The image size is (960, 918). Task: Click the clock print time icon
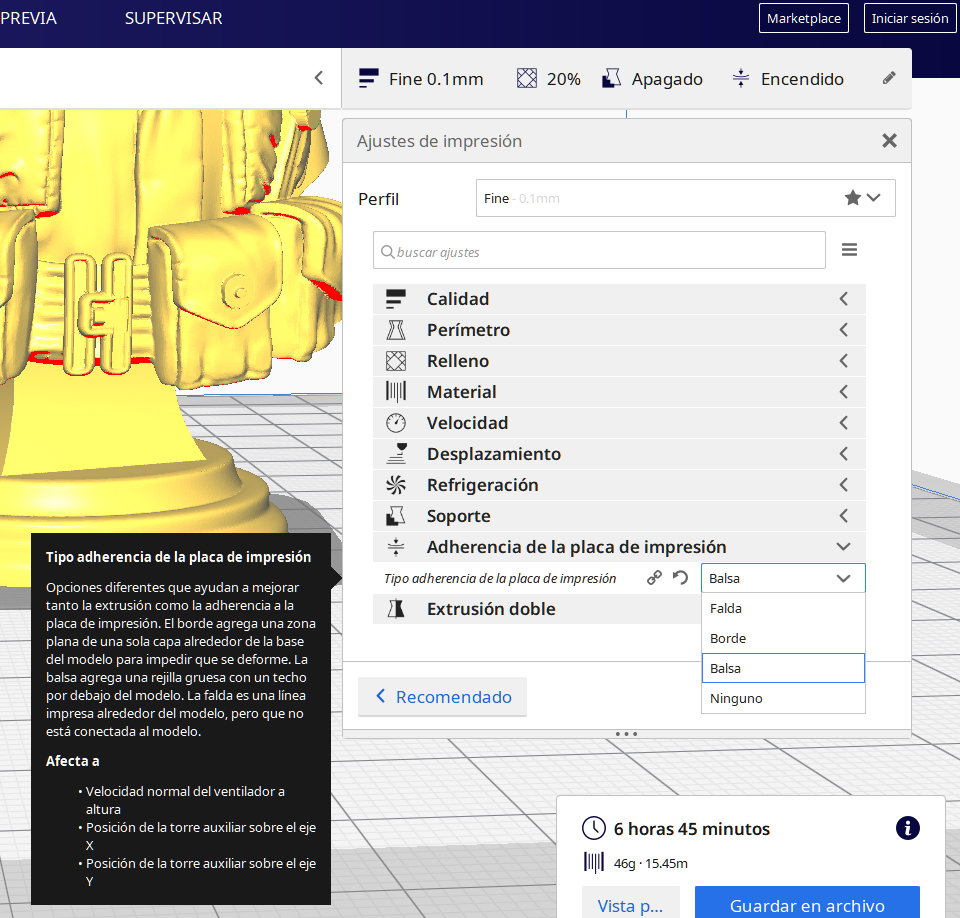[x=593, y=828]
